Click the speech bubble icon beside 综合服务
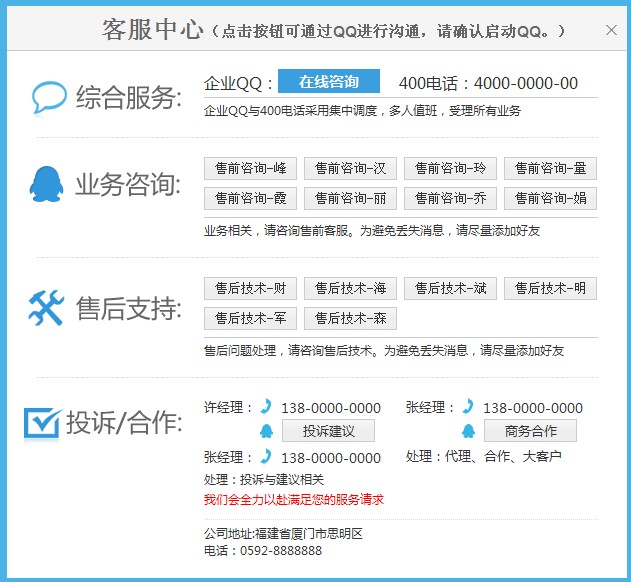 coord(49,97)
